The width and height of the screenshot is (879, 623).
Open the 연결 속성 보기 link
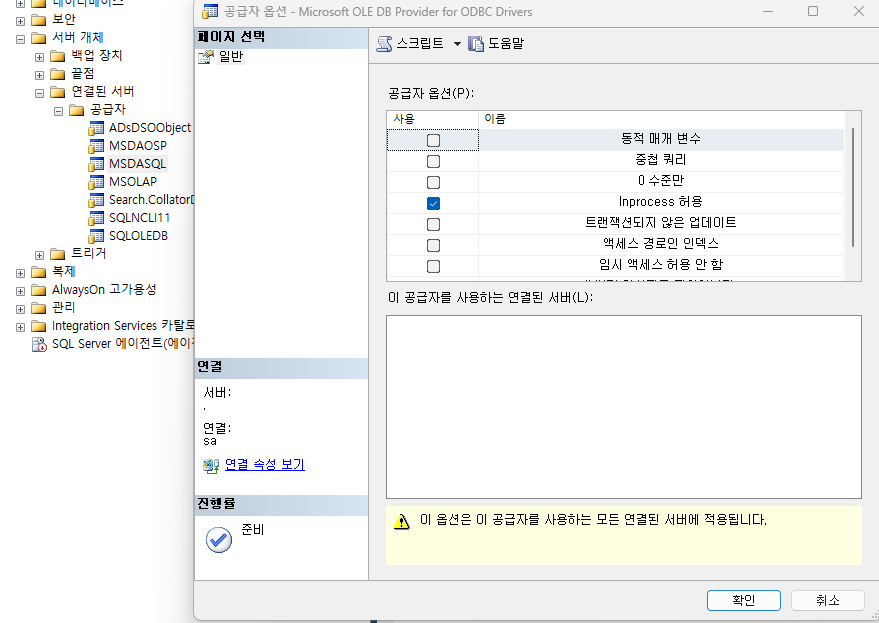coord(265,465)
